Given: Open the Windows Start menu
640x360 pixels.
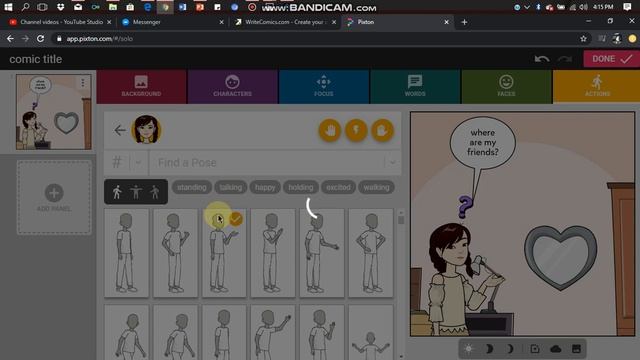Looking at the screenshot, I should click(x=8, y=7).
